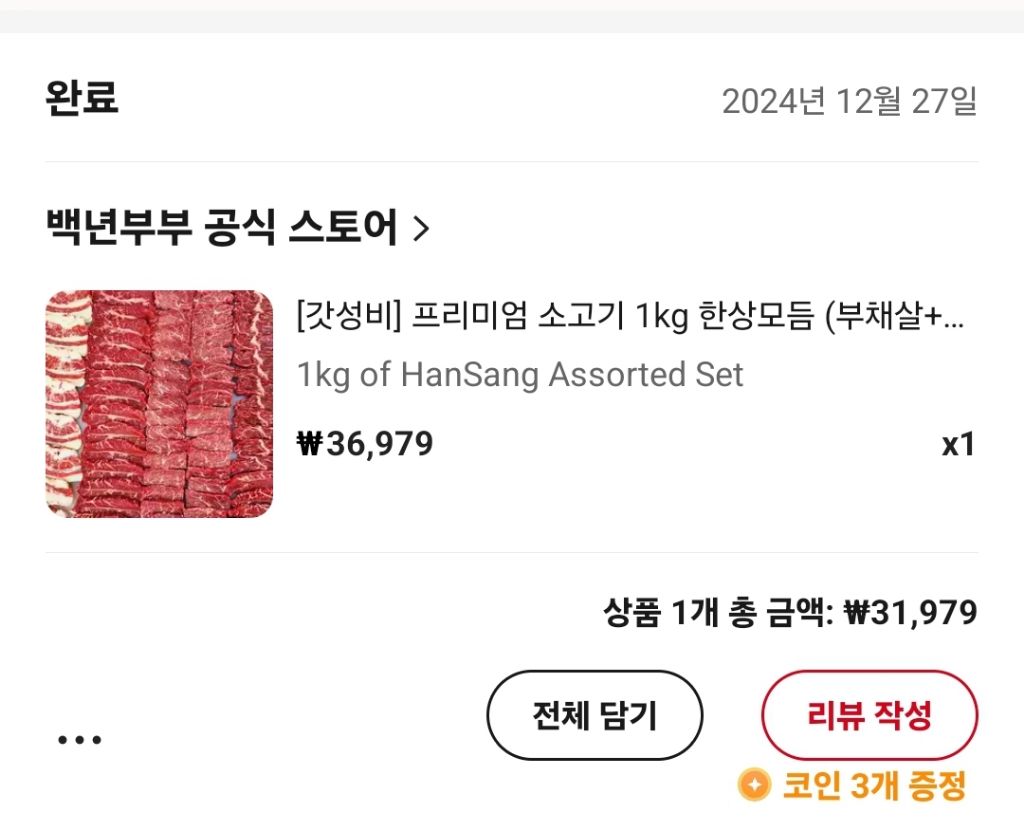Click inside the red 리뷰 작성 outlined pill

point(869,713)
